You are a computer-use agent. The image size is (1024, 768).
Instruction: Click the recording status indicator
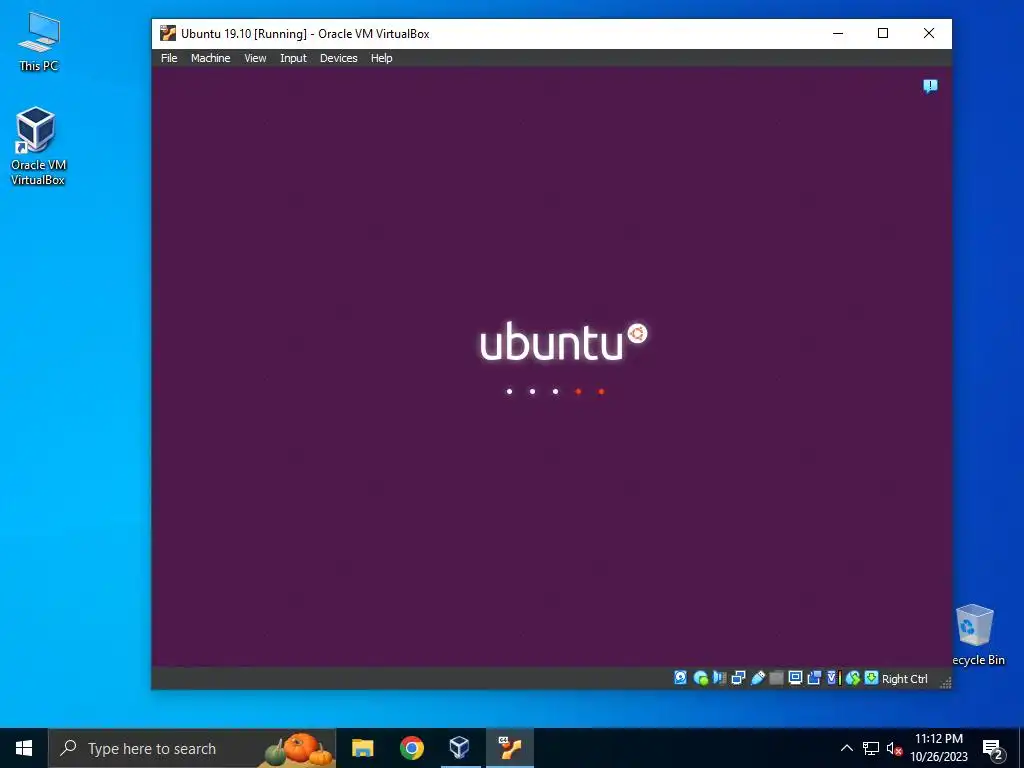coord(814,678)
